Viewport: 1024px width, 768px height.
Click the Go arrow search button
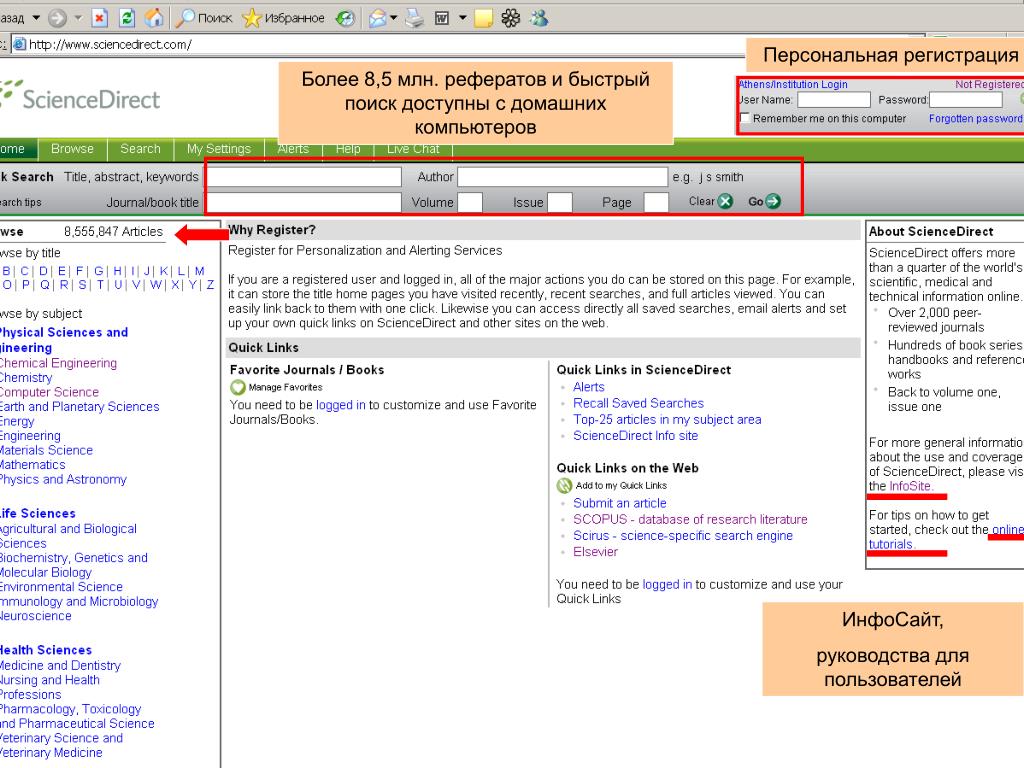coord(773,201)
